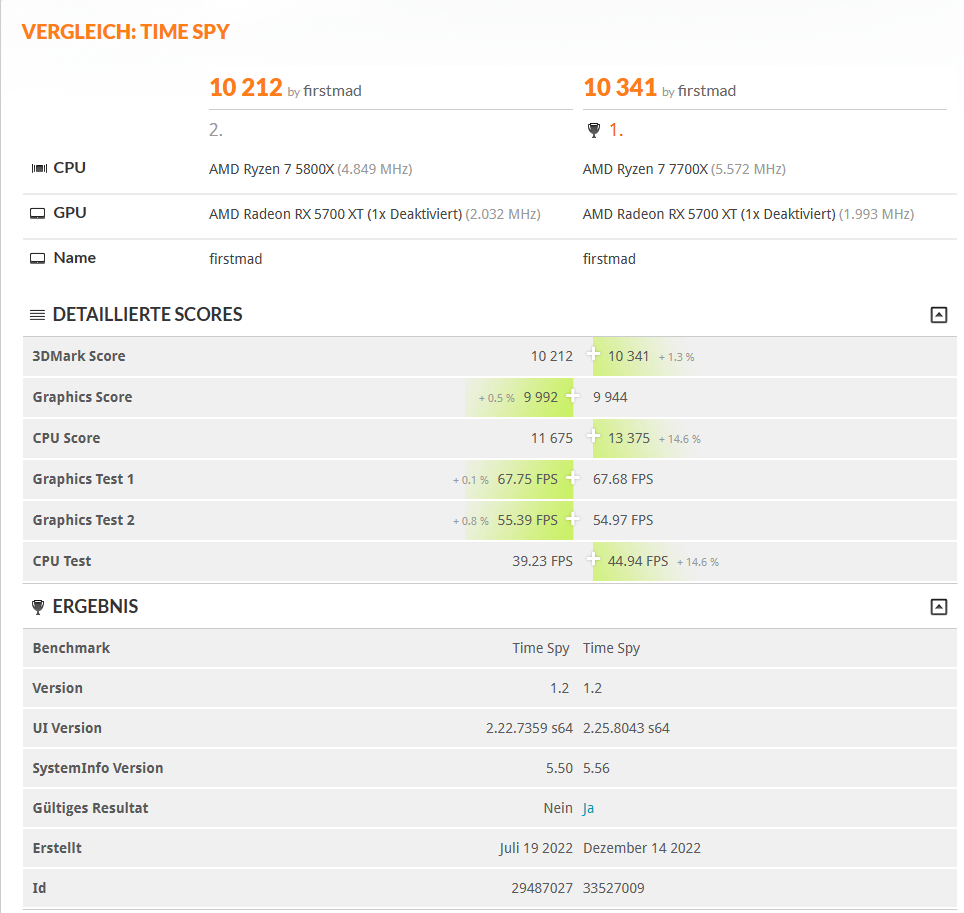Click the CPU chip icon

(39, 168)
